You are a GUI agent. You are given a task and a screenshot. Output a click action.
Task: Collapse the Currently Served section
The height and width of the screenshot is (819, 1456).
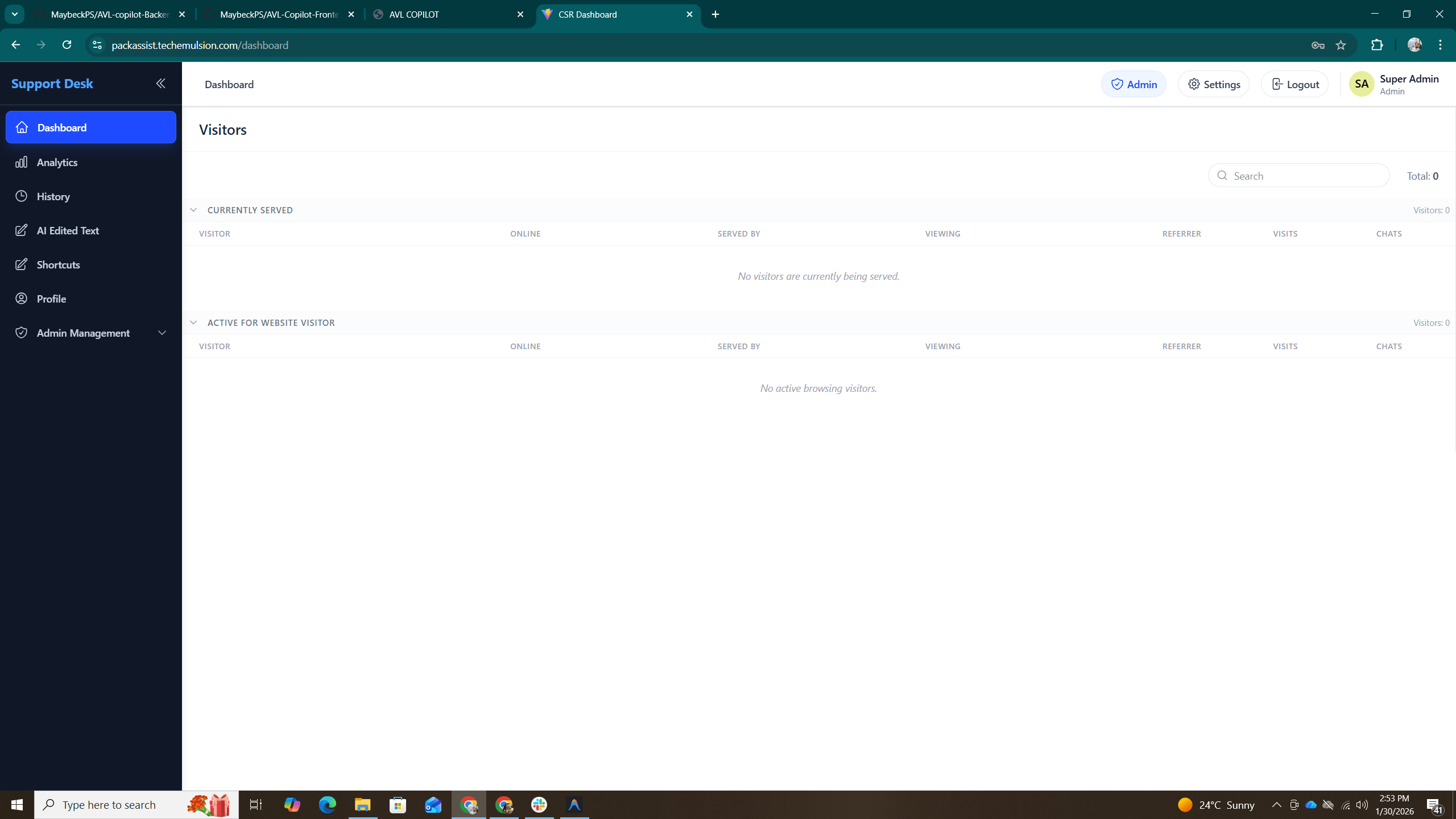tap(193, 209)
